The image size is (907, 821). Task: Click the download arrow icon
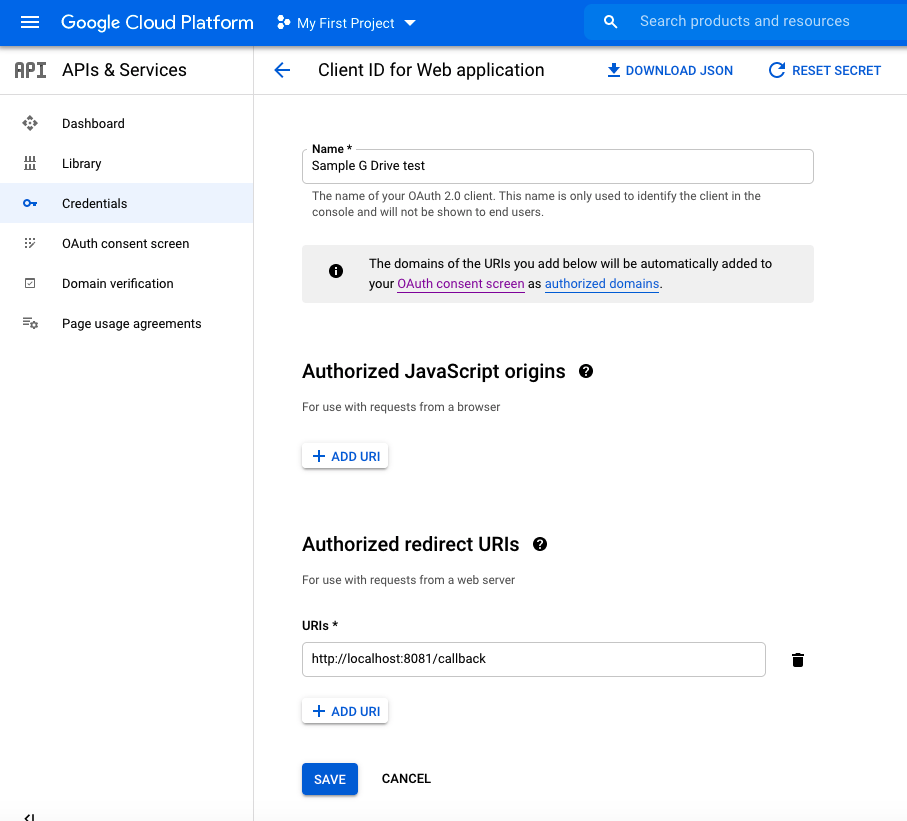pyautogui.click(x=614, y=71)
